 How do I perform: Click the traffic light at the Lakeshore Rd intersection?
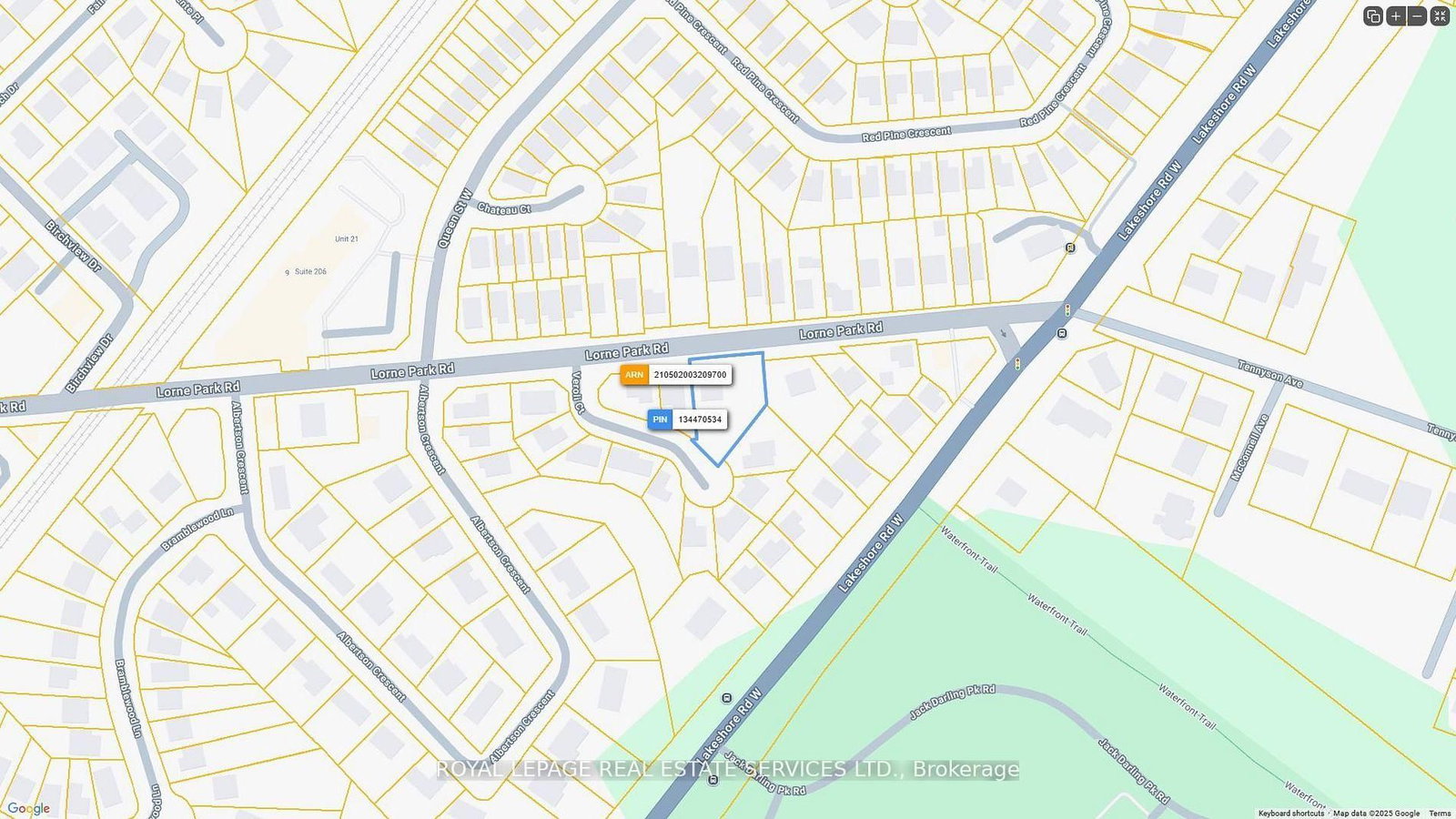coord(1067,310)
